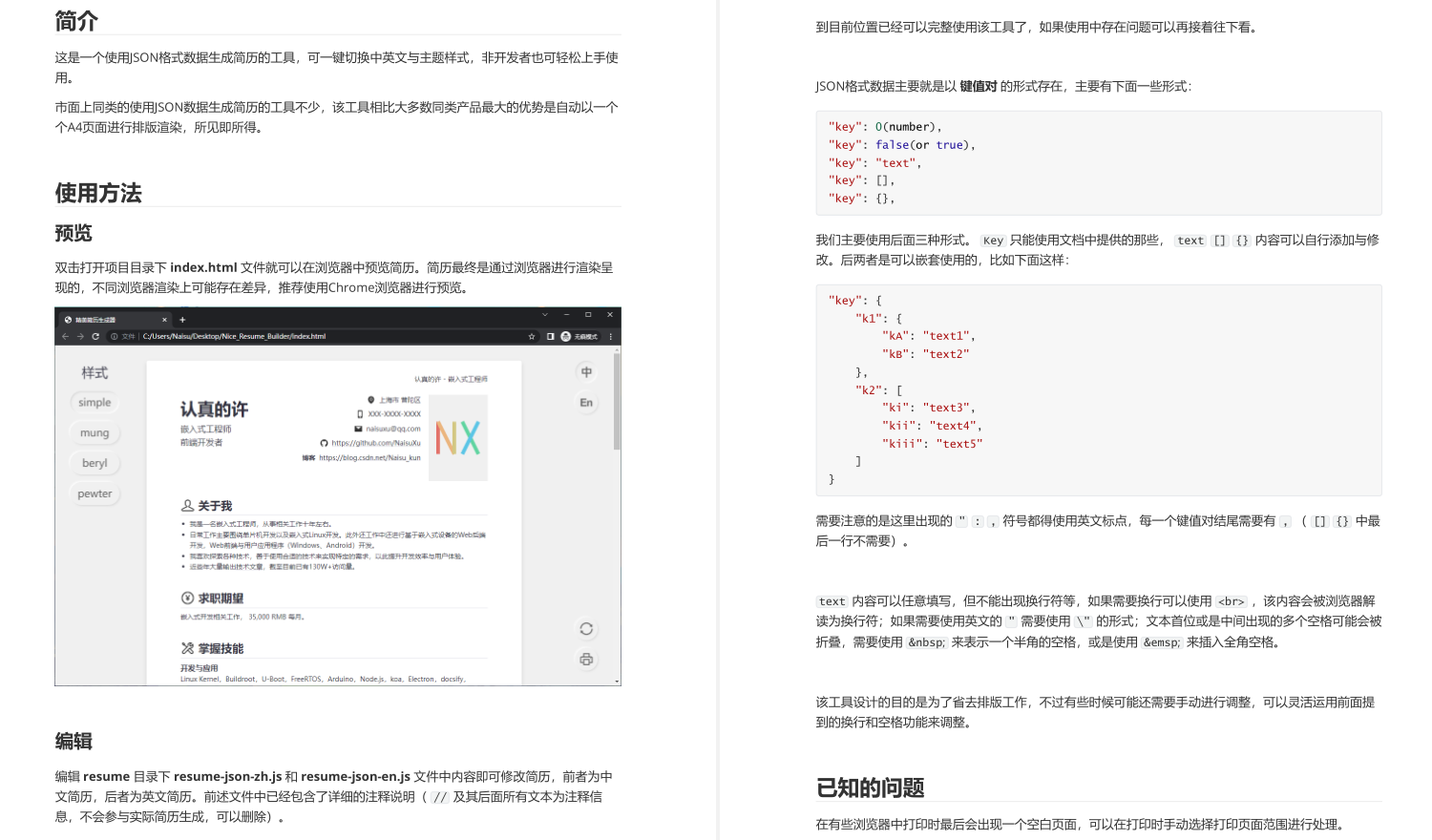This screenshot has width=1432, height=840.
Task: Click the bold resume-json-en.js filename
Action: tap(355, 776)
